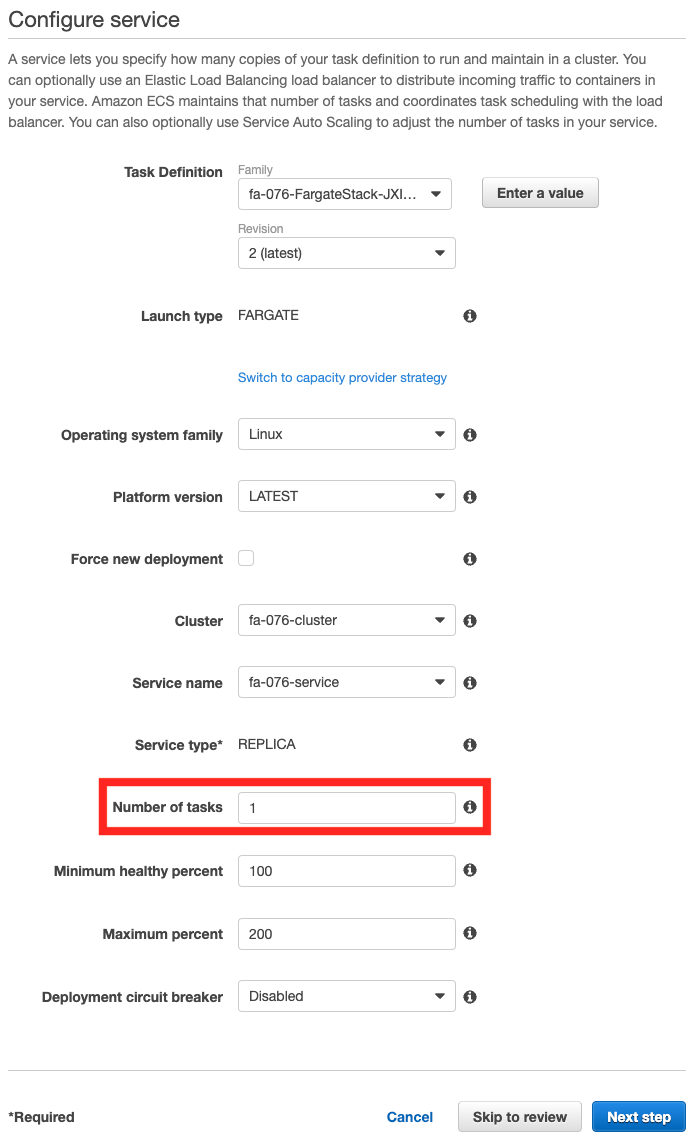
Task: Expand the Revision dropdown
Action: [346, 253]
